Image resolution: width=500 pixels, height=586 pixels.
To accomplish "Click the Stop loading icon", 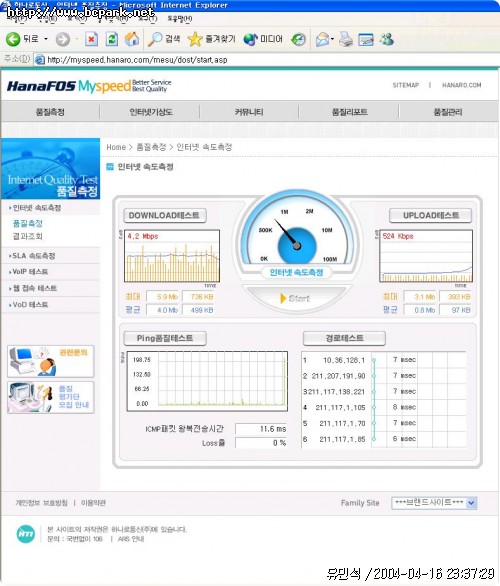I will tap(92, 39).
